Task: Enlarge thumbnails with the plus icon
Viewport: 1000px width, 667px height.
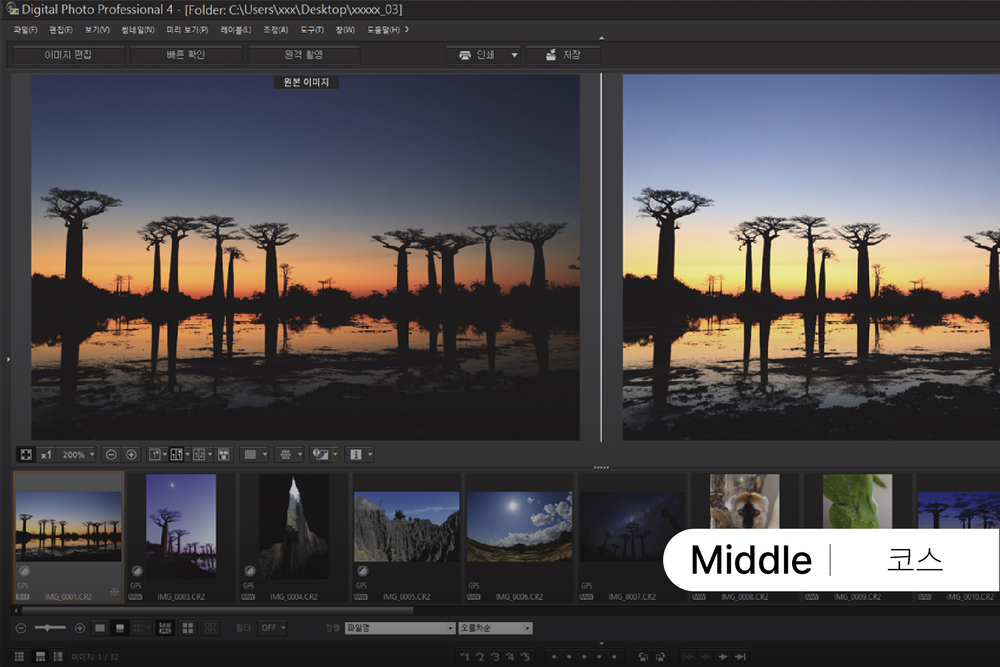Action: click(x=80, y=628)
